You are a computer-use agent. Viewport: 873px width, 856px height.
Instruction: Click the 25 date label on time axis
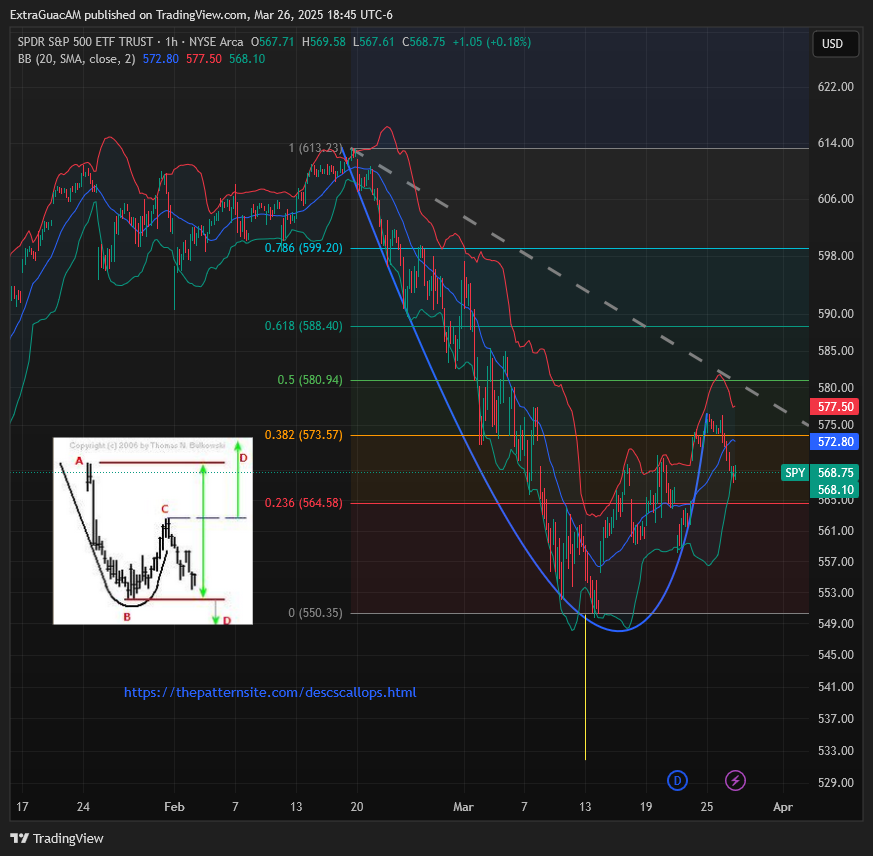click(x=707, y=806)
